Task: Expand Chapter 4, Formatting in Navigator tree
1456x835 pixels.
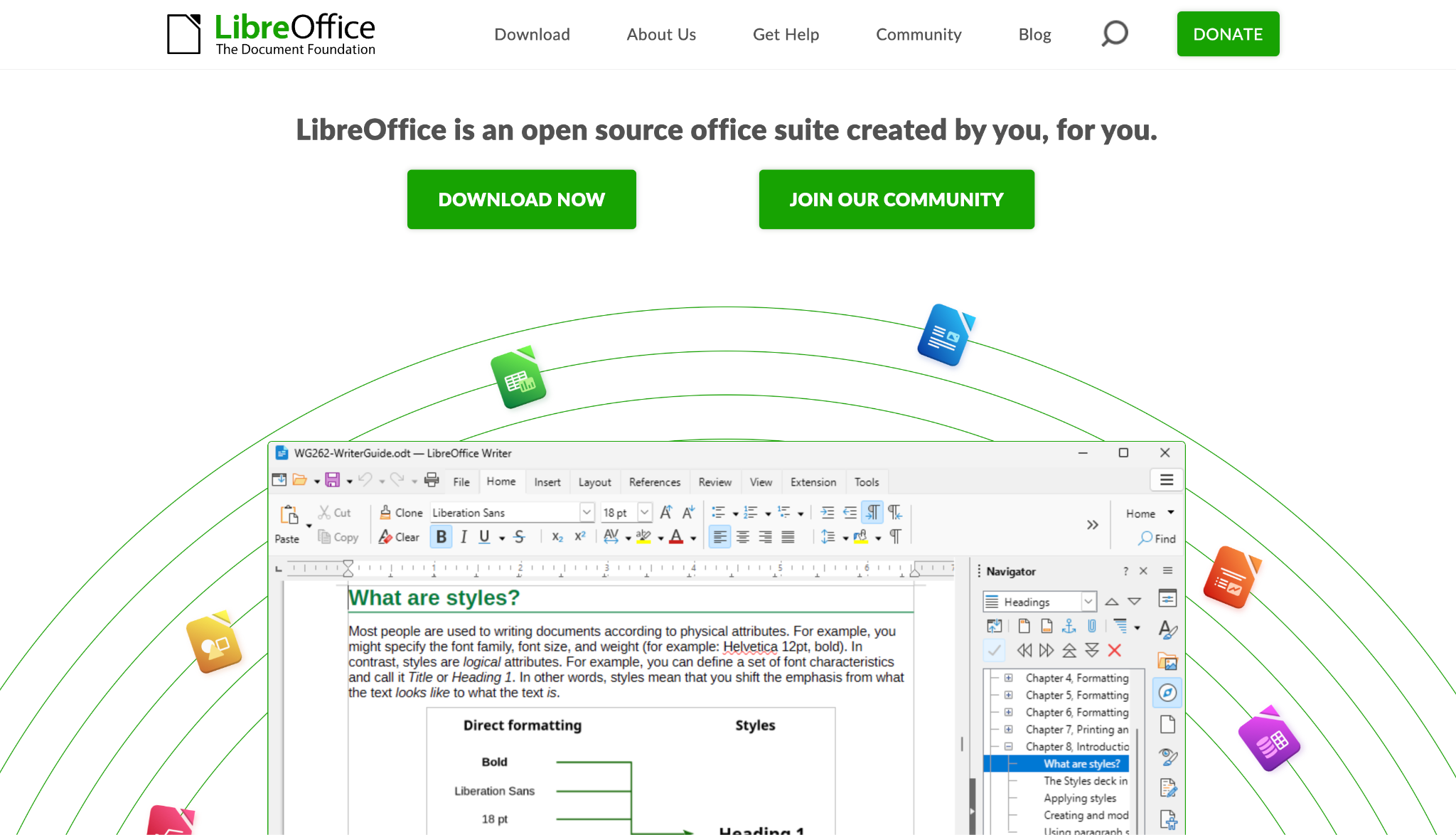Action: (1008, 678)
